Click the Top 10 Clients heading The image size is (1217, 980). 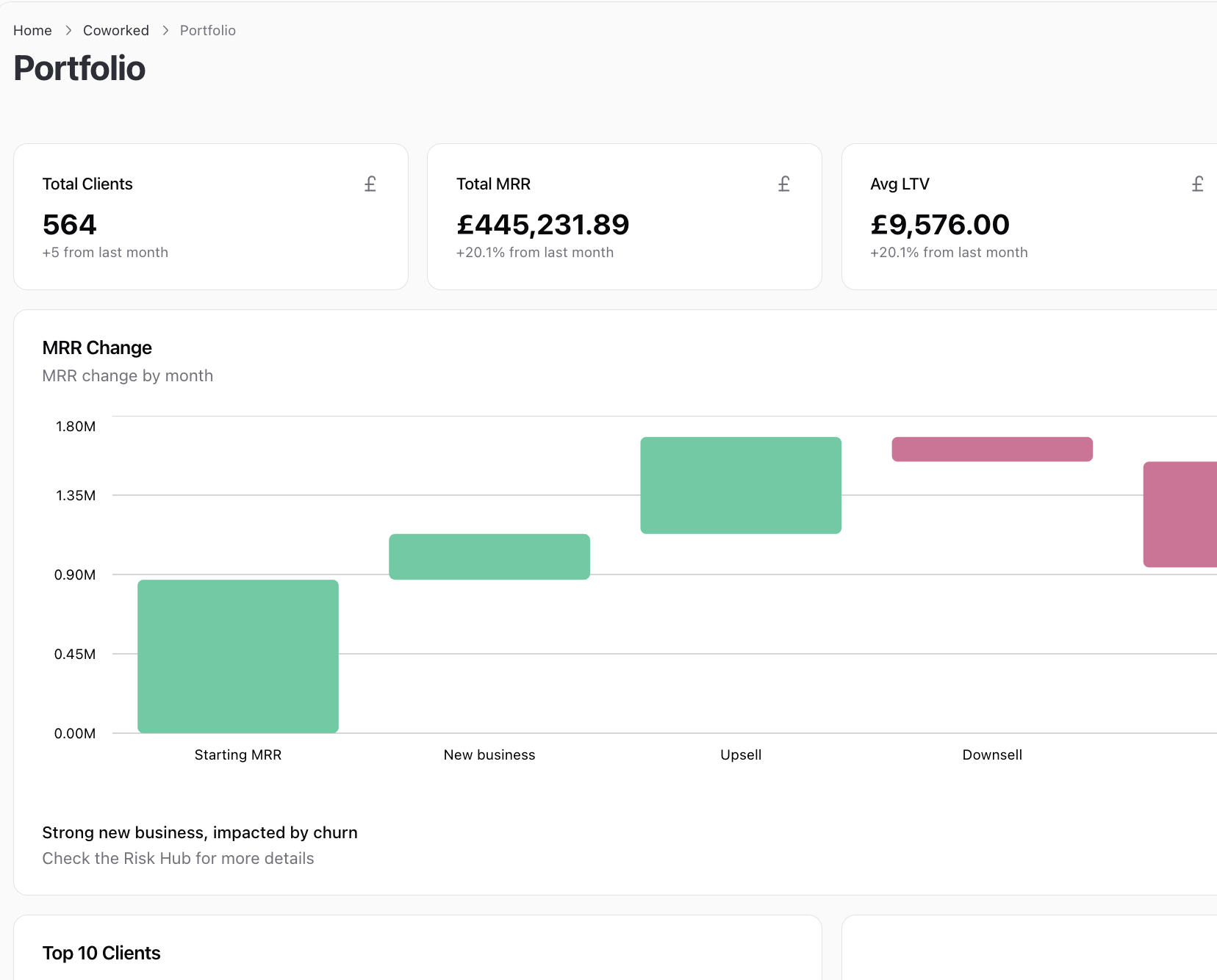[x=101, y=953]
